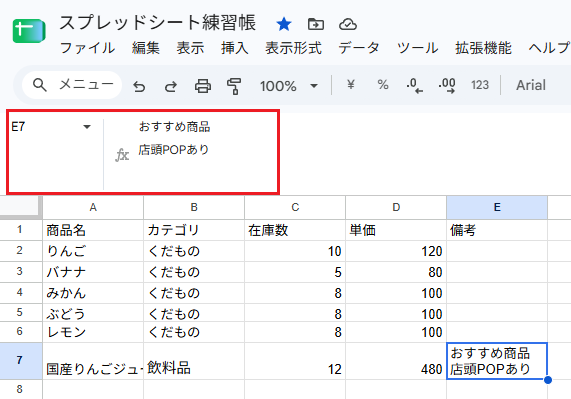The image size is (571, 399).
Task: Open the 表示形式 menu
Action: pos(294,48)
